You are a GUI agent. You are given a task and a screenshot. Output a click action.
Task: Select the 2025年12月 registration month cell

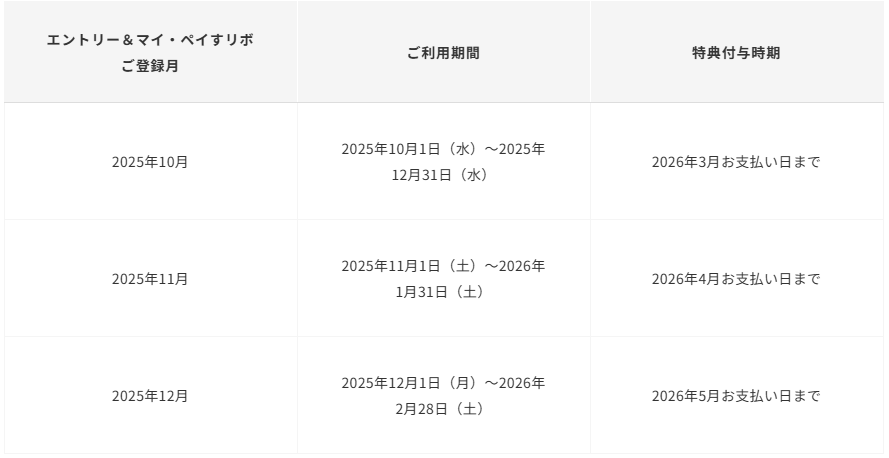(x=150, y=396)
